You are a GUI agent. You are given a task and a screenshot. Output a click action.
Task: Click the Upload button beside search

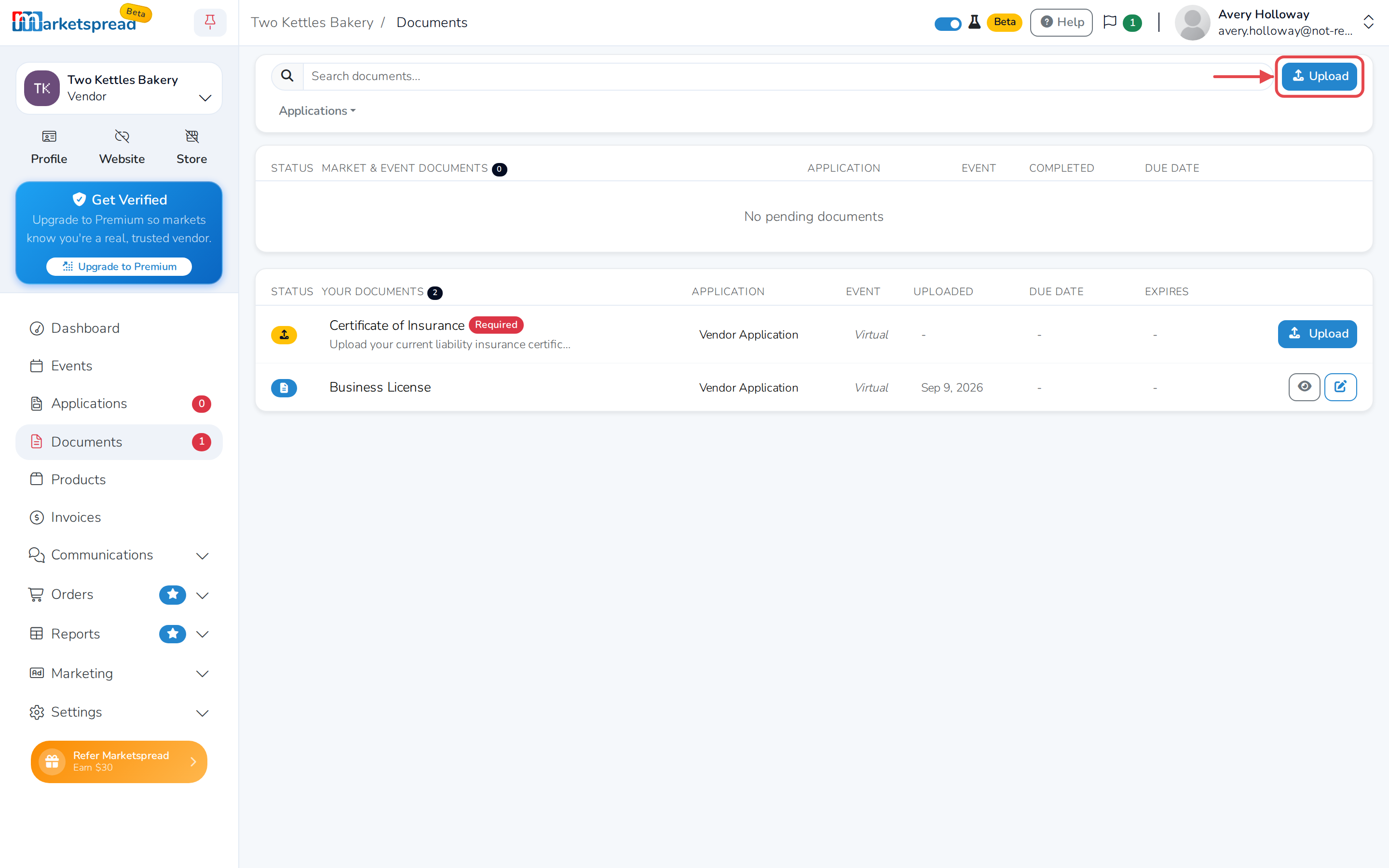(1319, 76)
